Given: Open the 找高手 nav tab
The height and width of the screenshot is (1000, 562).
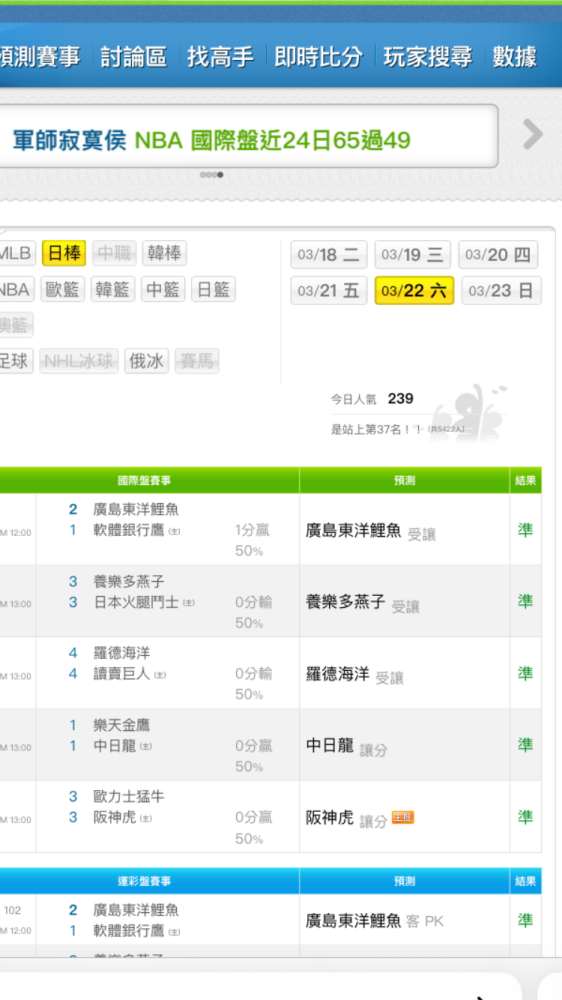Looking at the screenshot, I should [220, 57].
